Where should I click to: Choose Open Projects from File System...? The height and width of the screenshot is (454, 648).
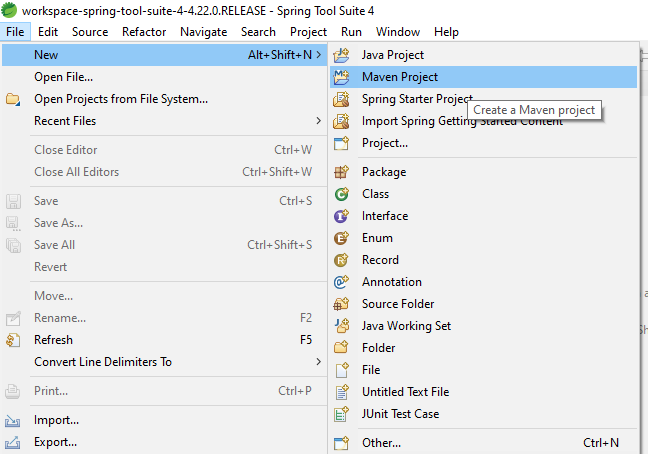[164, 99]
